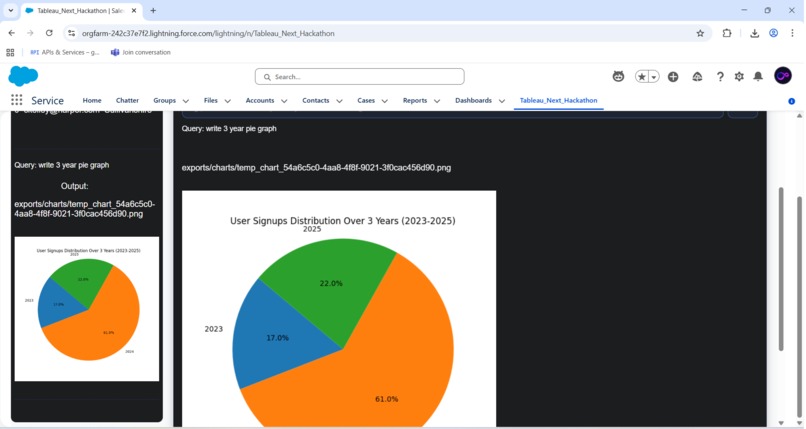Expand the Groups tab dropdown chevron
The width and height of the screenshot is (806, 429).
click(x=186, y=101)
